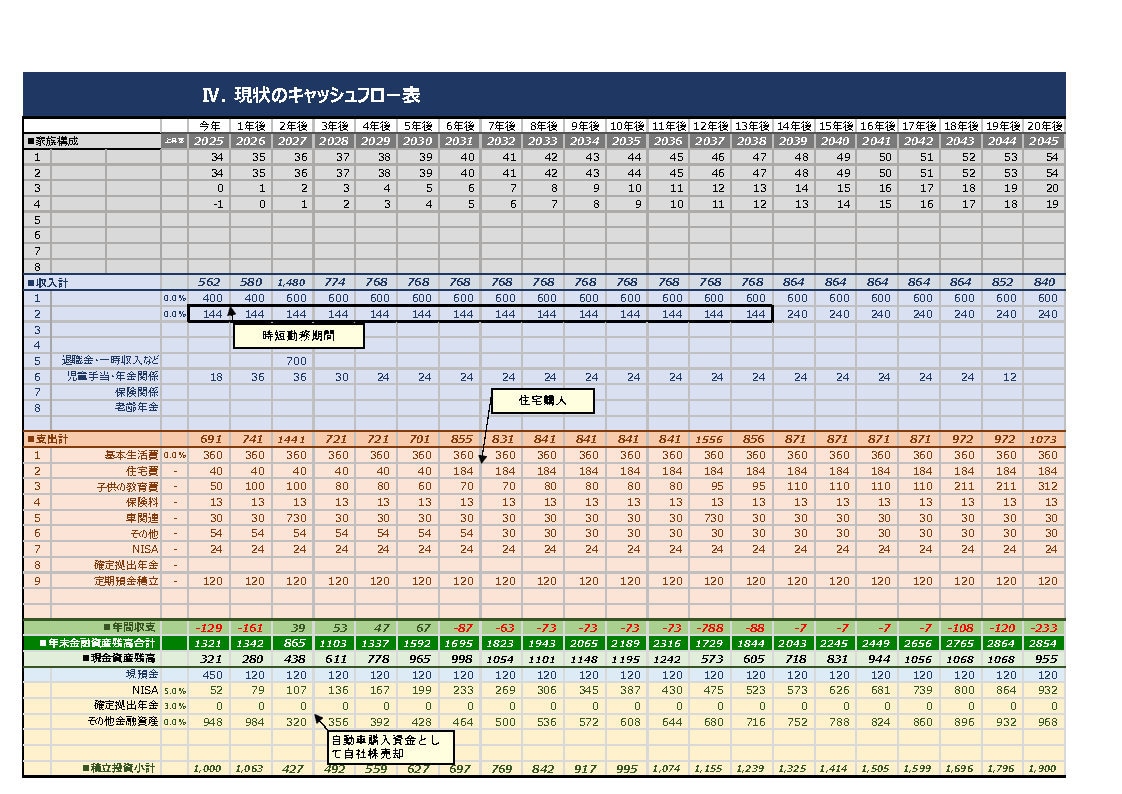The height and width of the screenshot is (794, 1122).
Task: Click the 312 education cost cell
Action: 1044,486
